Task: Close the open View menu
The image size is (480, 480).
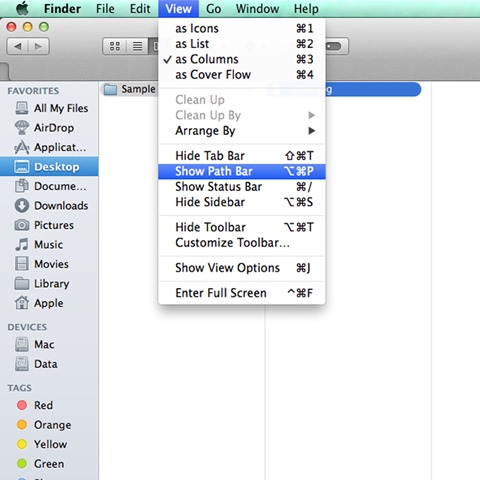Action: 178,8
